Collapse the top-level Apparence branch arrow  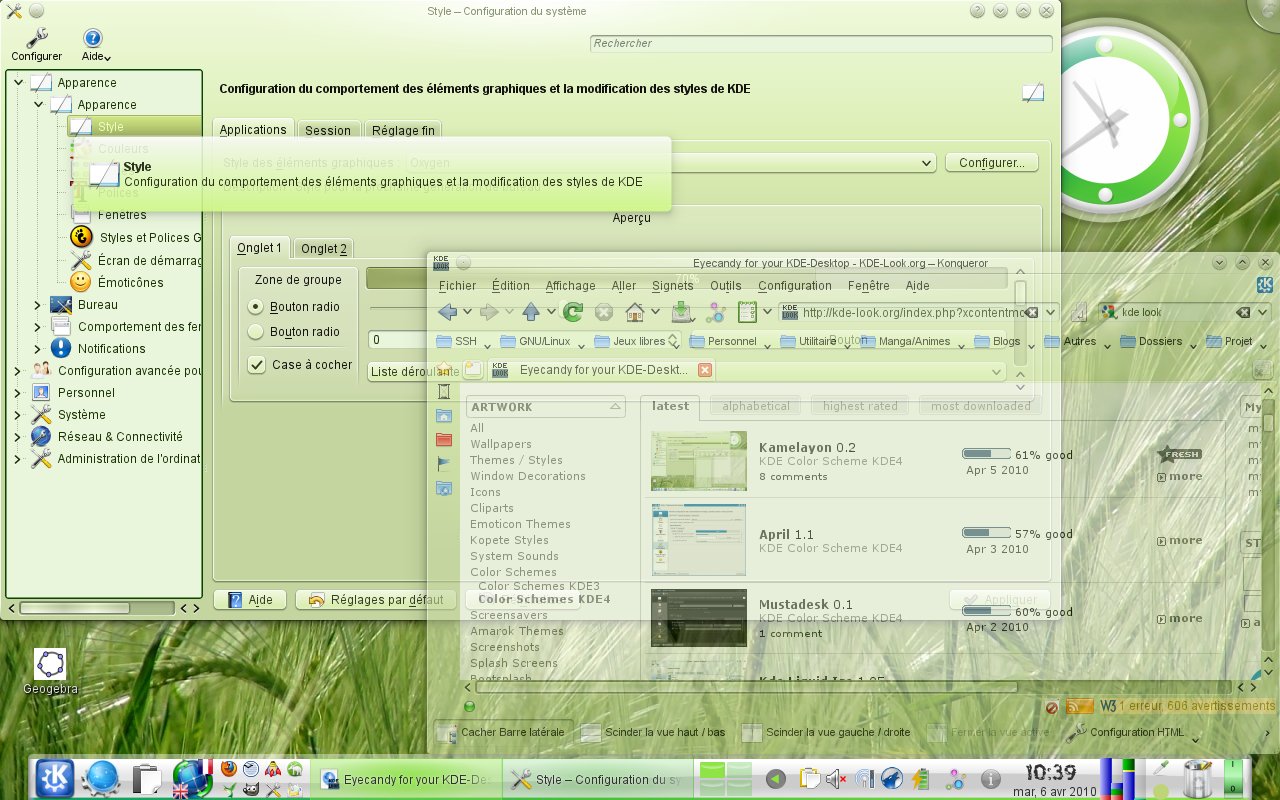point(18,82)
